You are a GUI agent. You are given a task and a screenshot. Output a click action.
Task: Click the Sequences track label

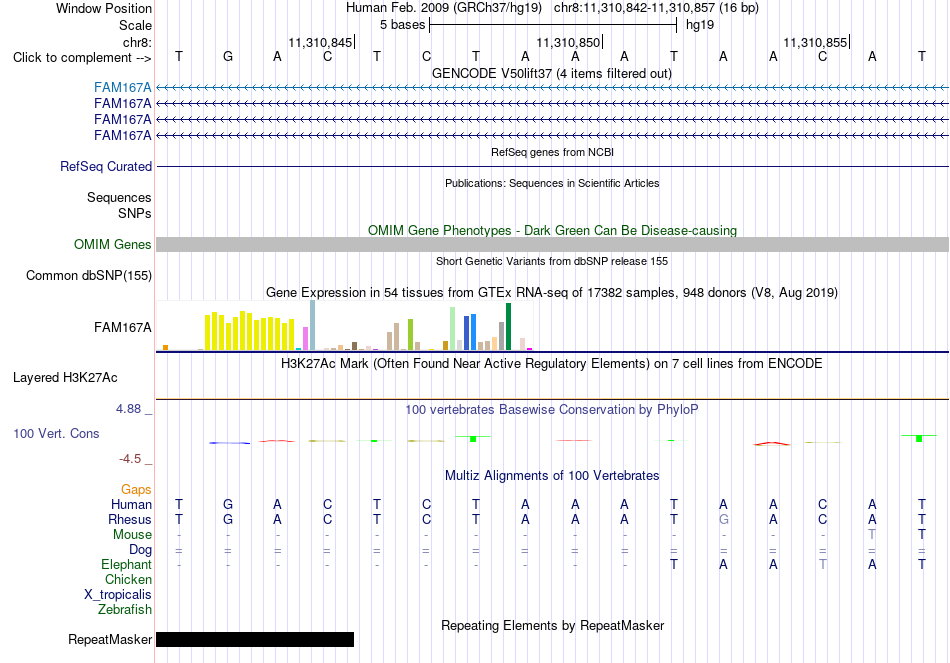pos(119,198)
